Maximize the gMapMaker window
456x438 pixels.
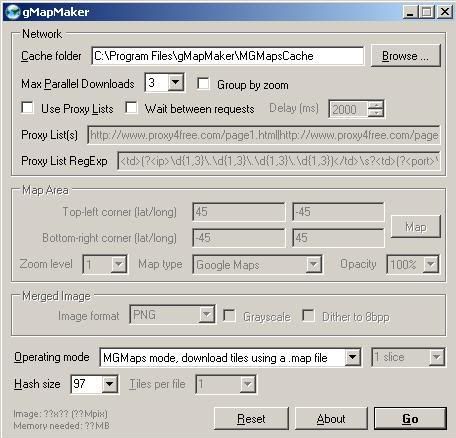[427, 12]
